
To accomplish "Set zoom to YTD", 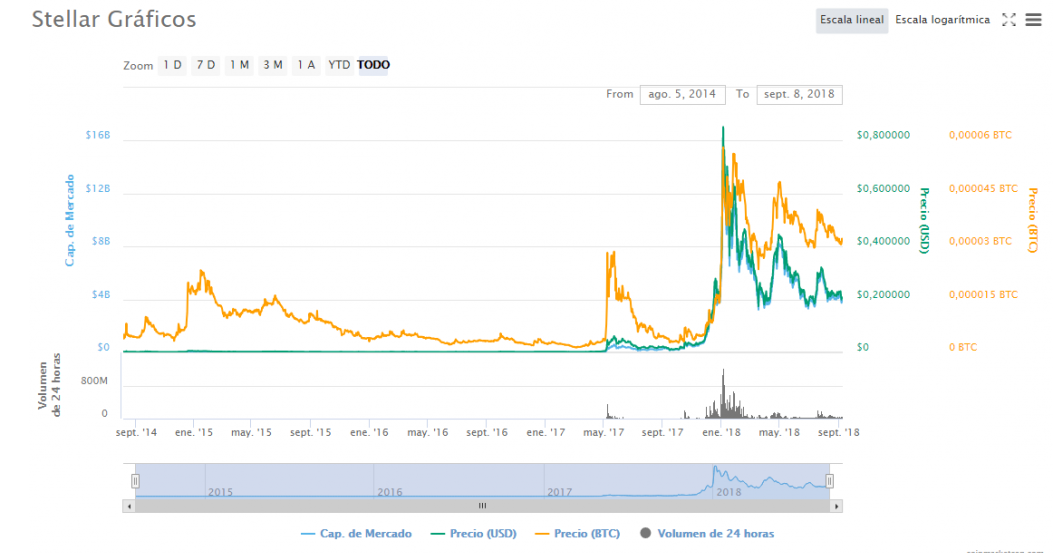I will [339, 65].
